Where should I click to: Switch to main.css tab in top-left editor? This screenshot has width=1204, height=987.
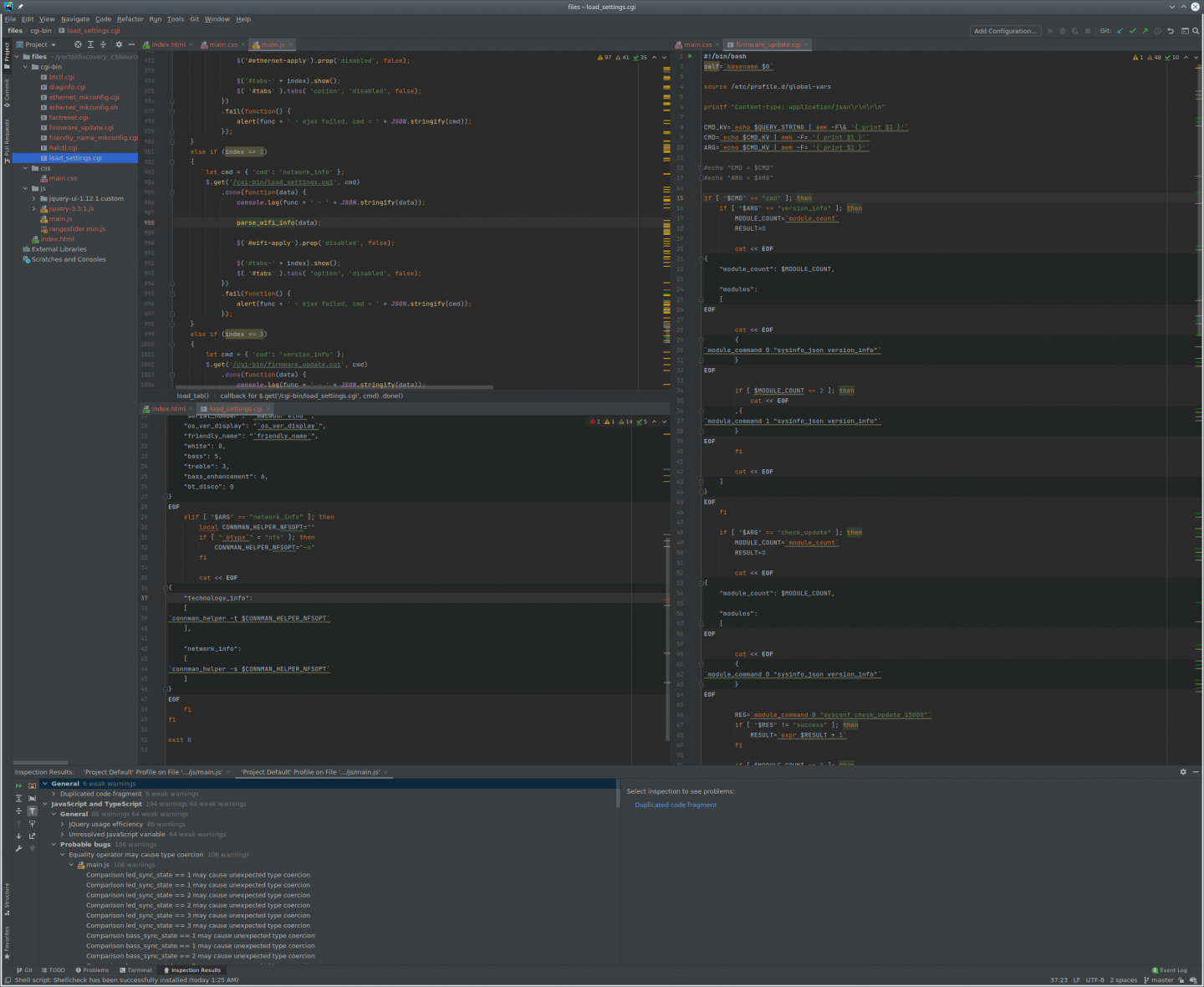223,44
